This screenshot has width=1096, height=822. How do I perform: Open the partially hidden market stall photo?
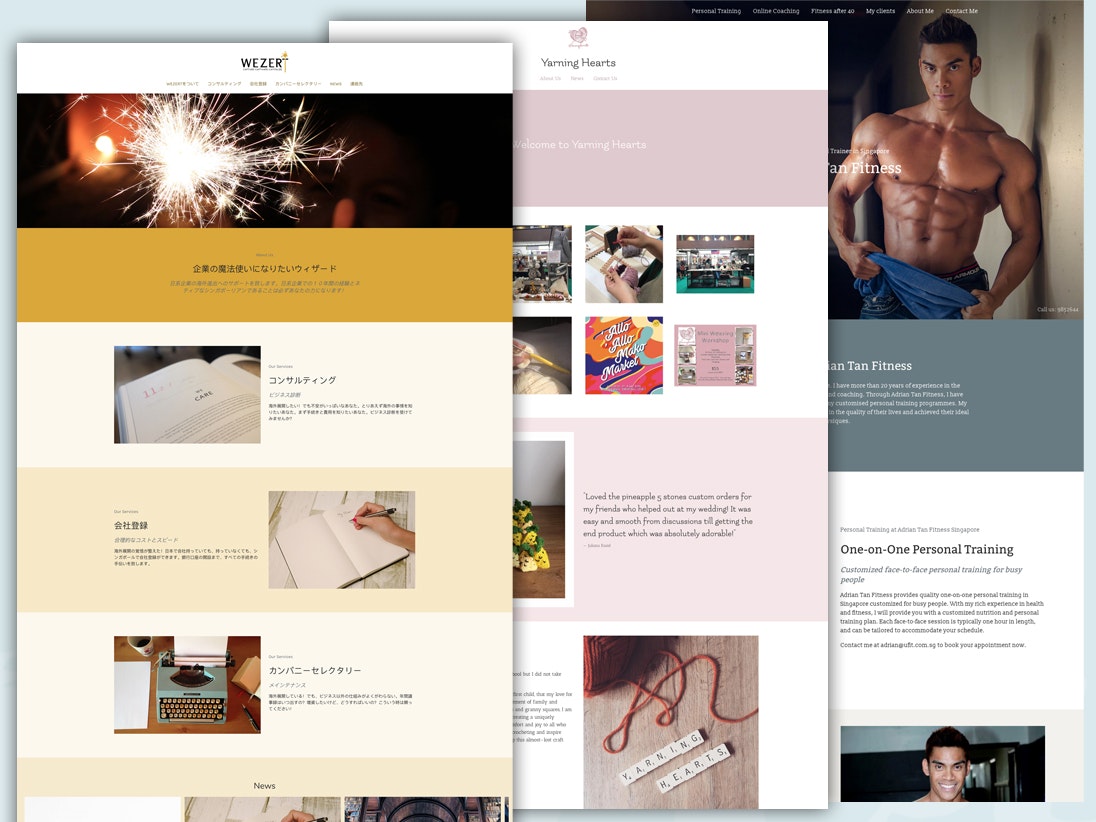[542, 264]
